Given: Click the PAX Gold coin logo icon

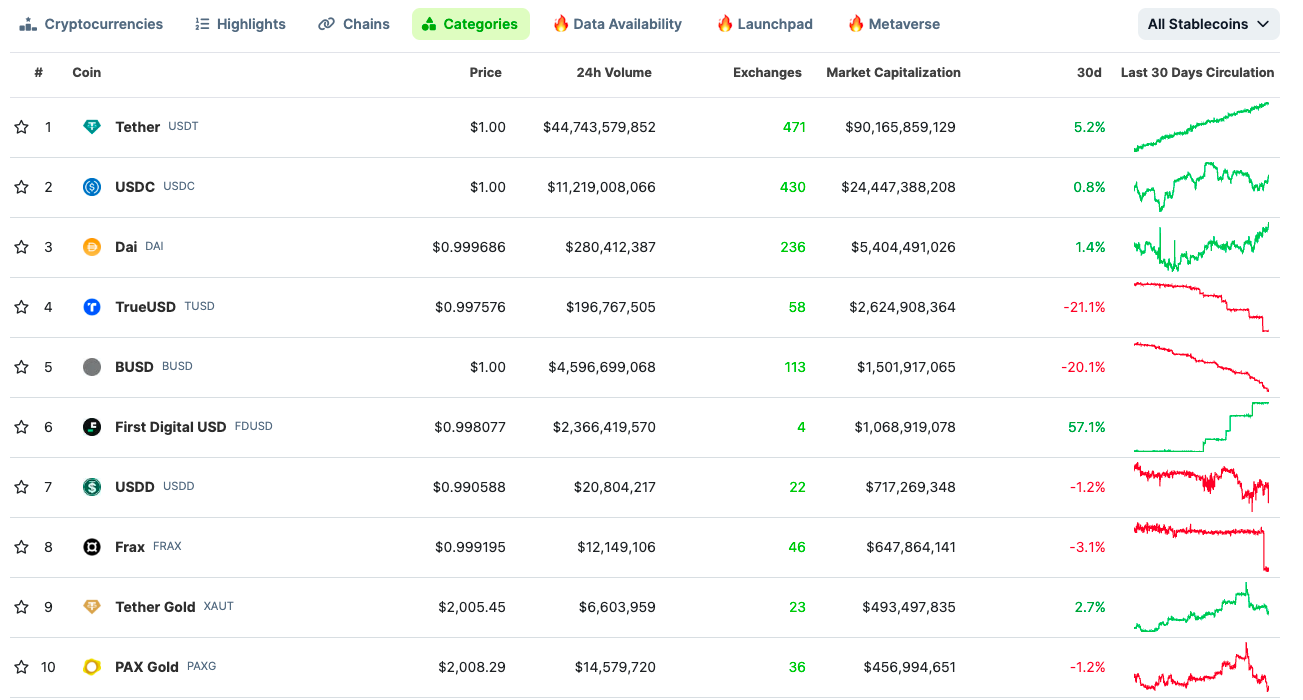Looking at the screenshot, I should (92, 667).
